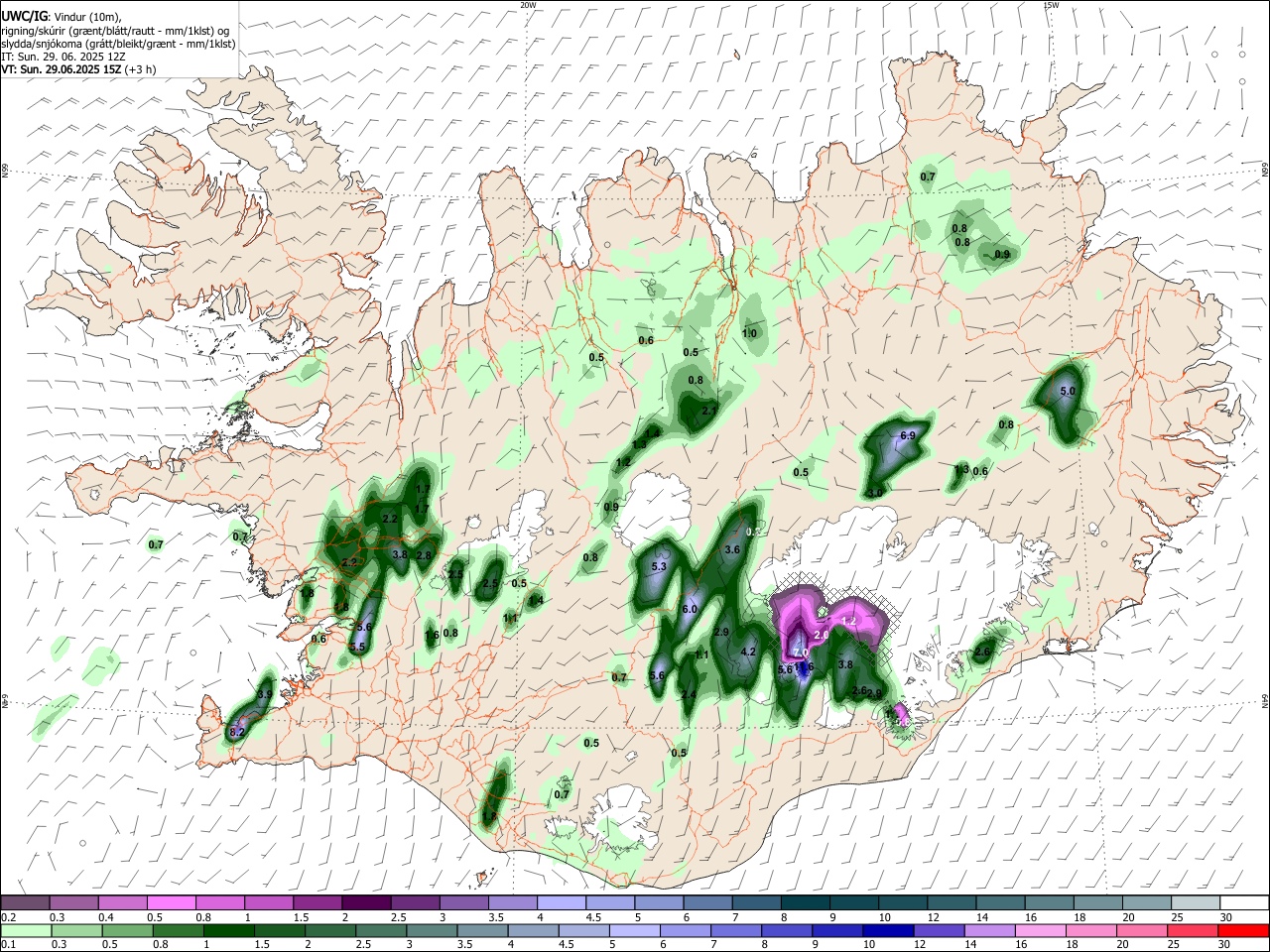Select the 5.0 precipitation value in the east
This screenshot has width=1270, height=952.
[1068, 392]
